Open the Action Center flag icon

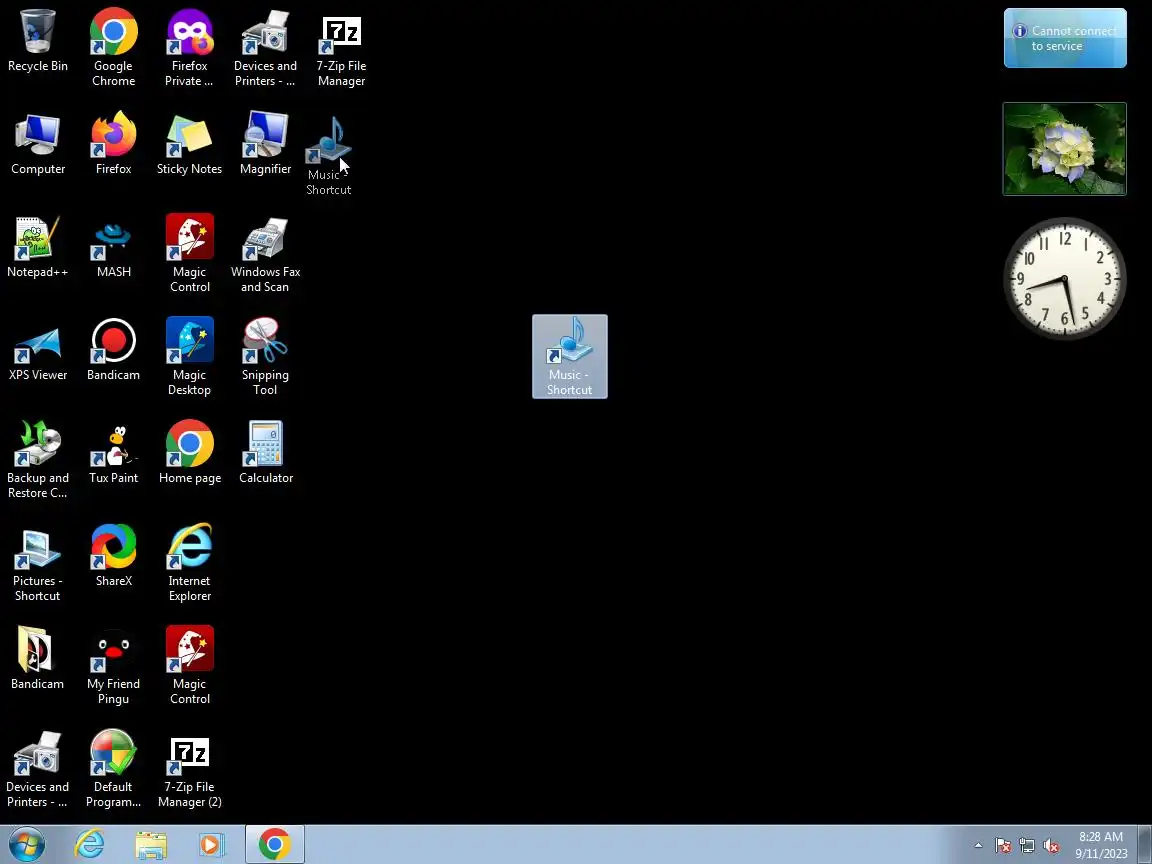tap(1003, 845)
